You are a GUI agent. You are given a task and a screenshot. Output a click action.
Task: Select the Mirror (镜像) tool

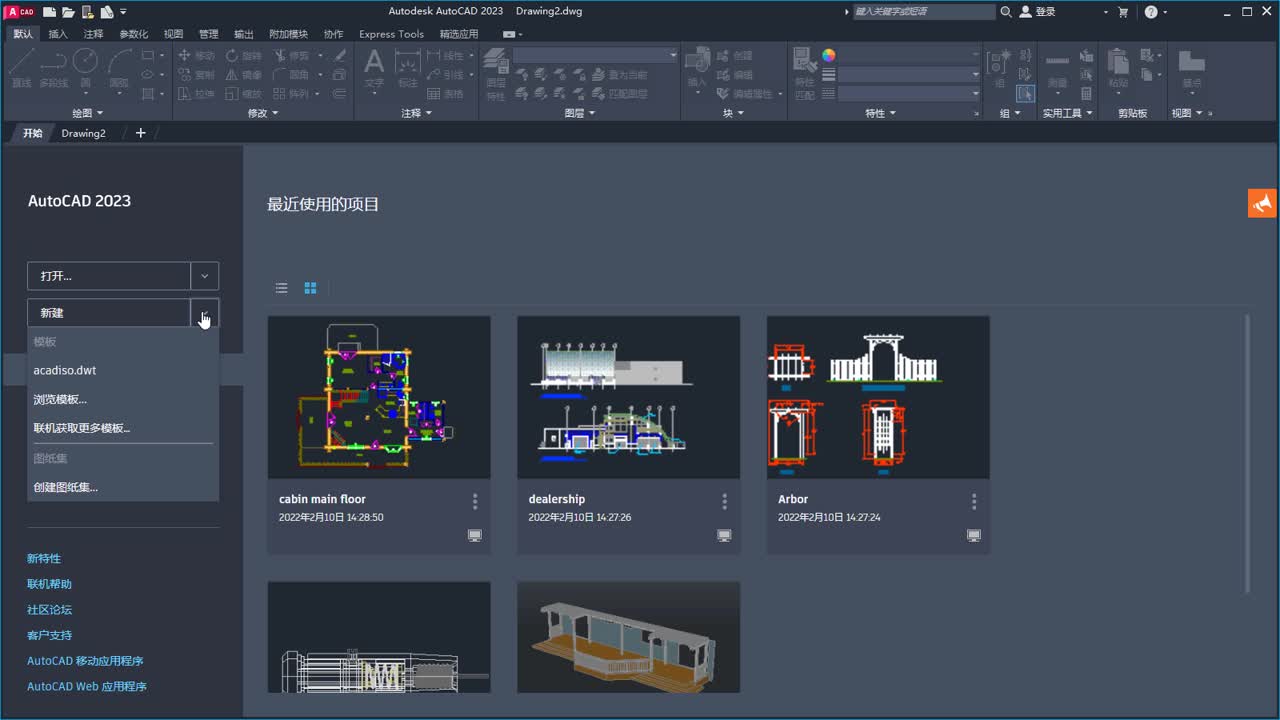[243, 75]
